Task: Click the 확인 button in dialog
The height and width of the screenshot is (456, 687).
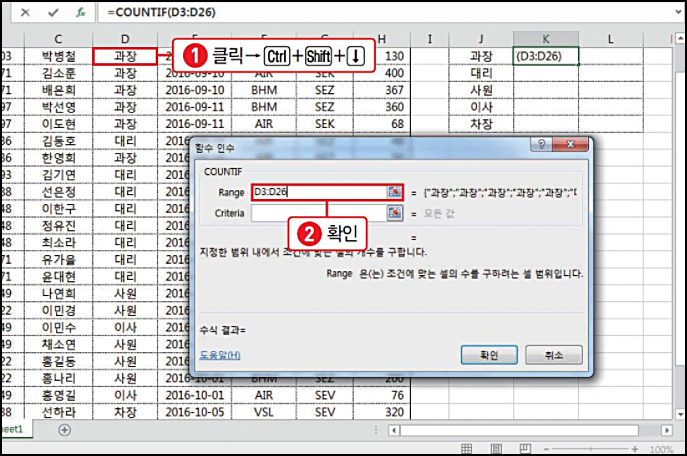Action: tap(489, 355)
